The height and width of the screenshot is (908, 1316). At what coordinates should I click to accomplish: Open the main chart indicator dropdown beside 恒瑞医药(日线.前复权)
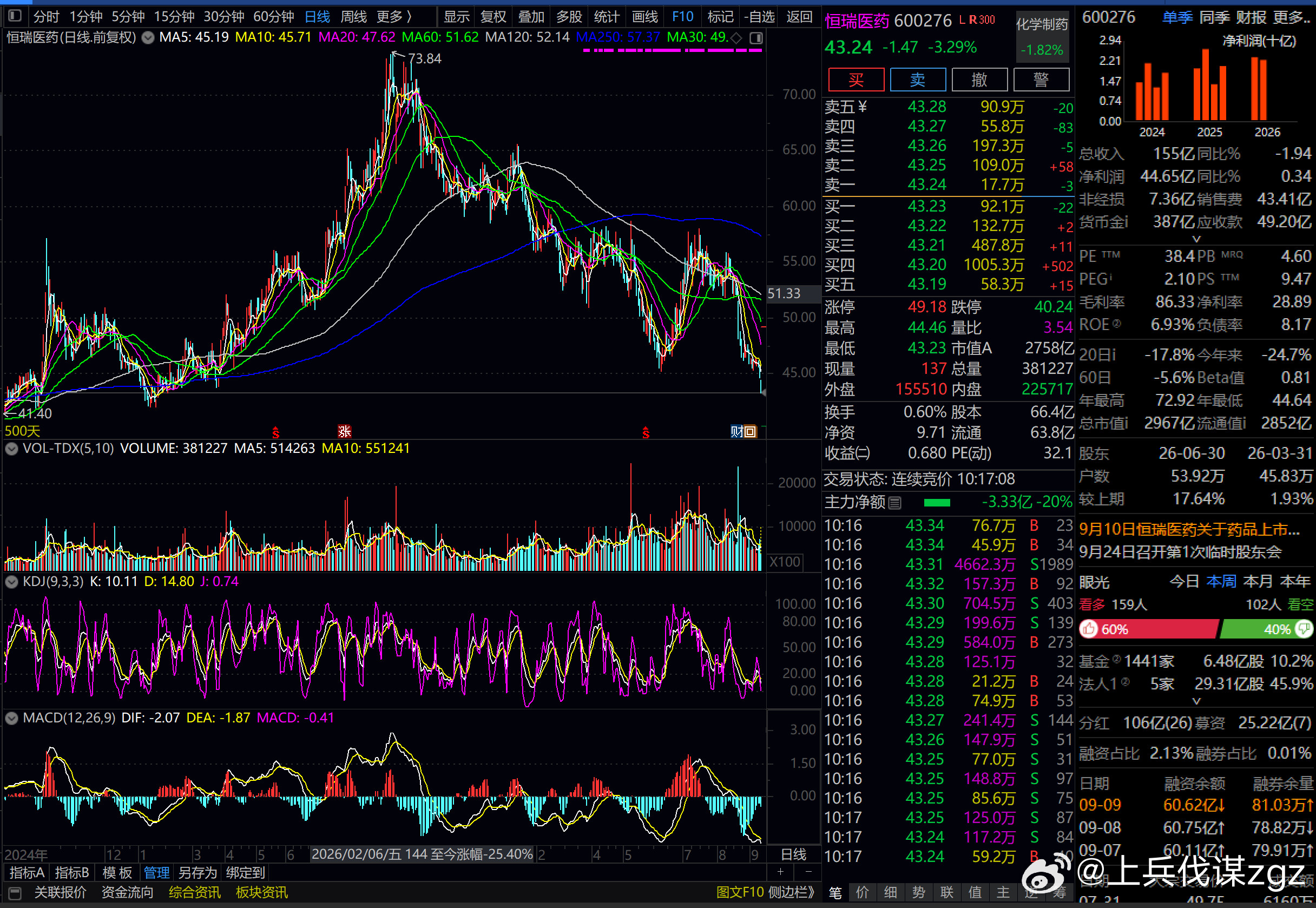pos(148,38)
